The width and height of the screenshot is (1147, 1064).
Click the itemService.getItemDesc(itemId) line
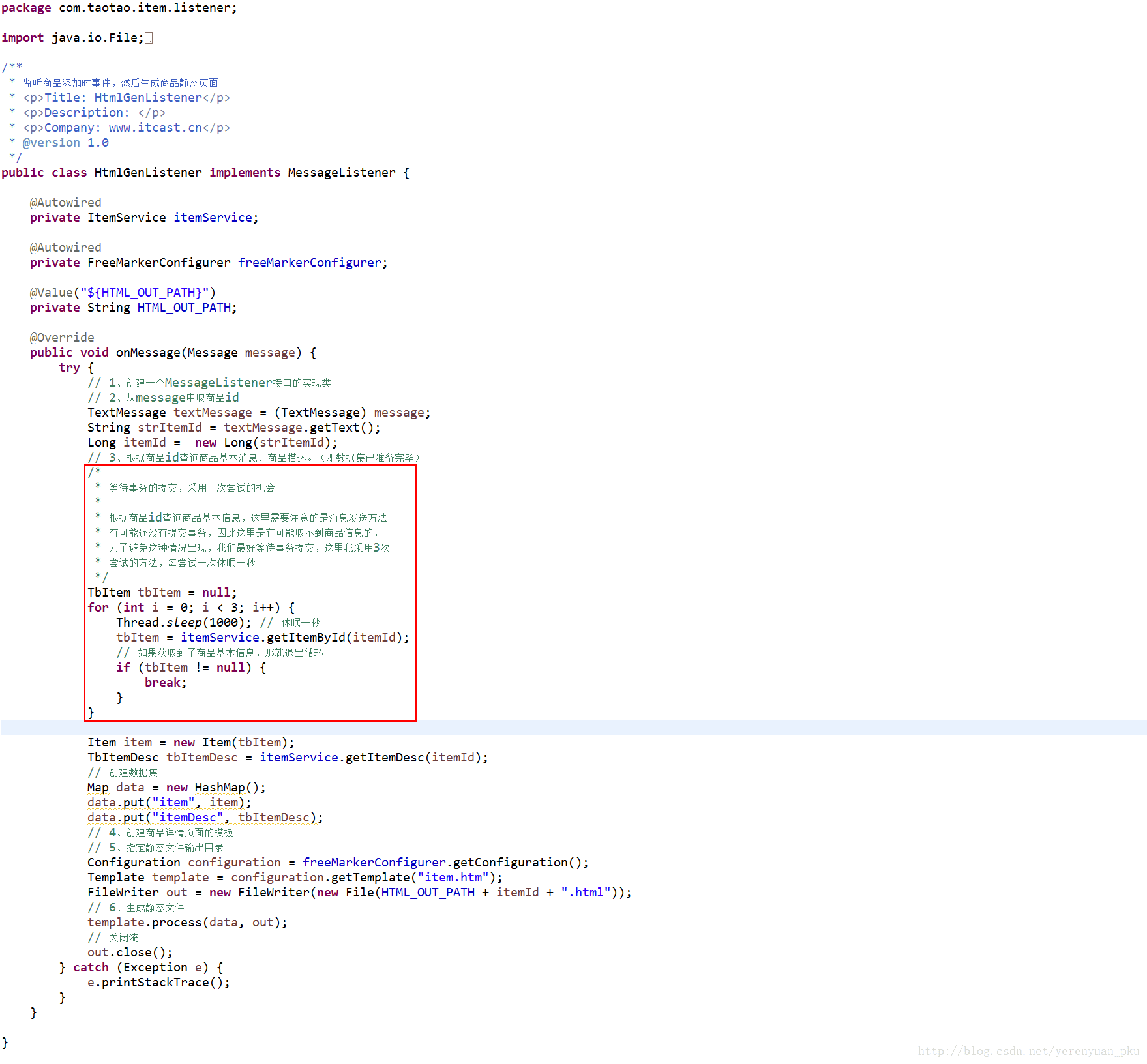pyautogui.click(x=288, y=758)
